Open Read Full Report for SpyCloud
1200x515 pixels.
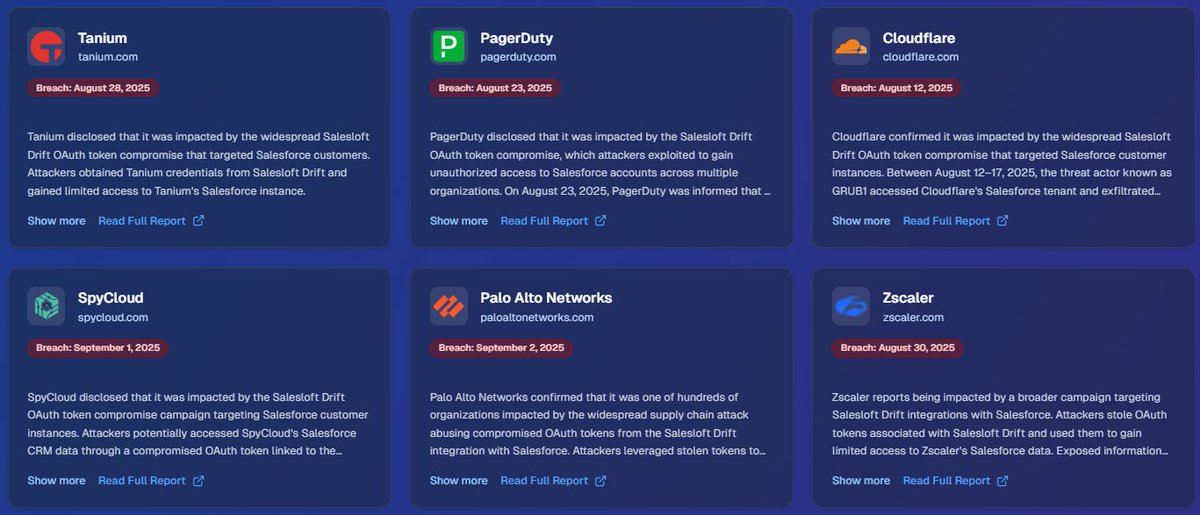(x=151, y=481)
